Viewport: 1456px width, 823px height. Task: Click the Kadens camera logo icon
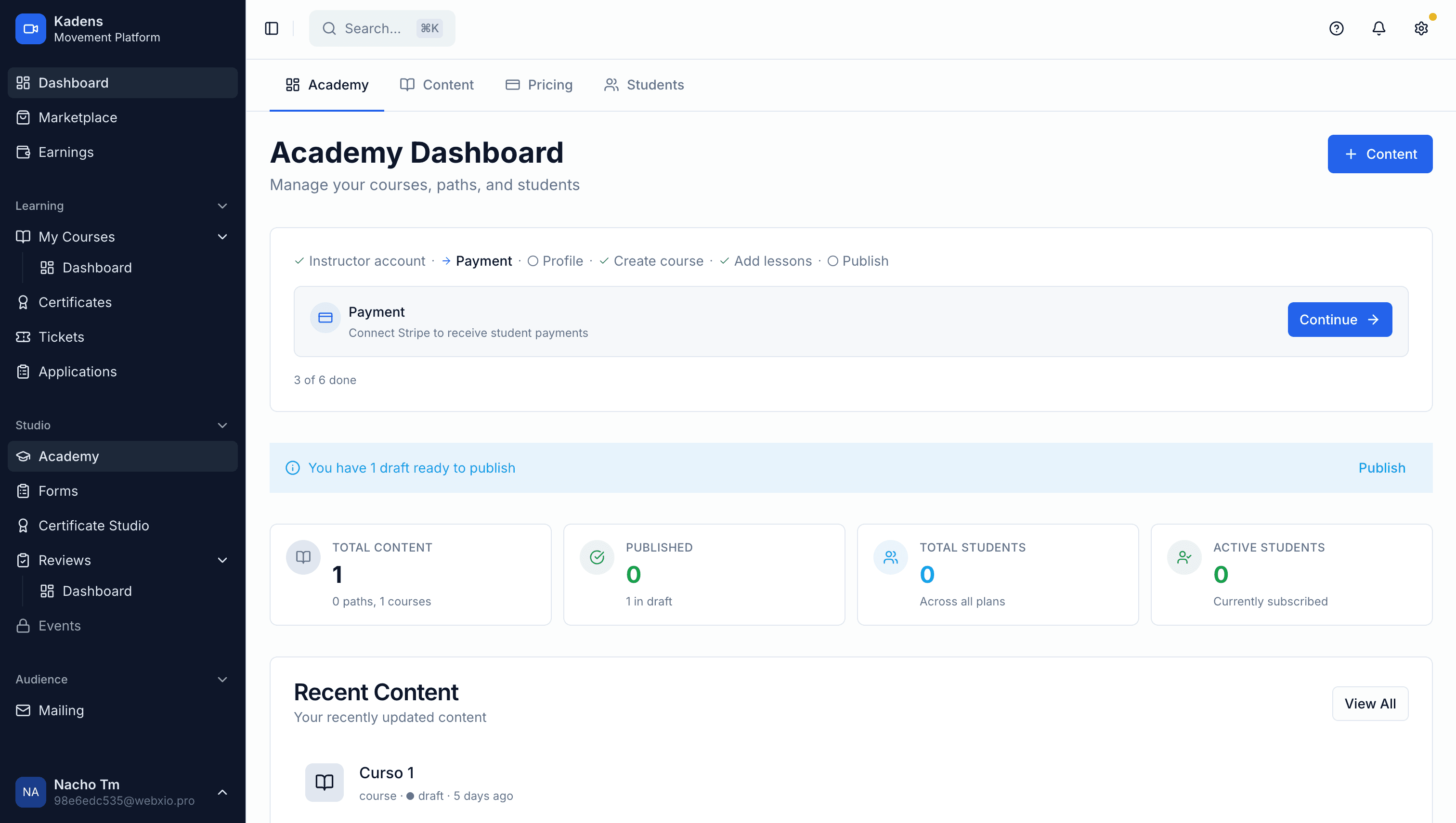tap(30, 28)
